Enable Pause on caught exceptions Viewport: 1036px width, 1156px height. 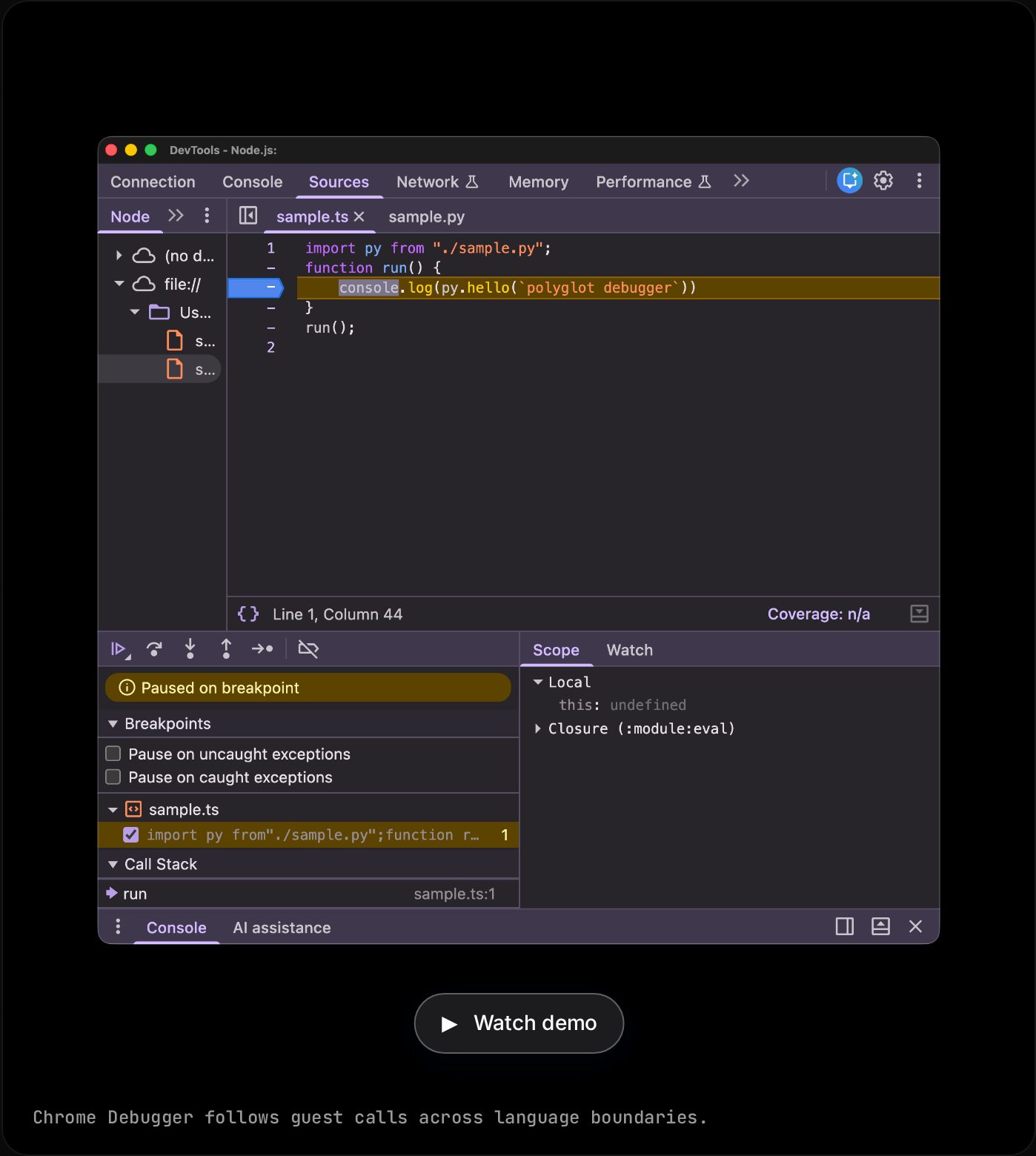pyautogui.click(x=113, y=777)
